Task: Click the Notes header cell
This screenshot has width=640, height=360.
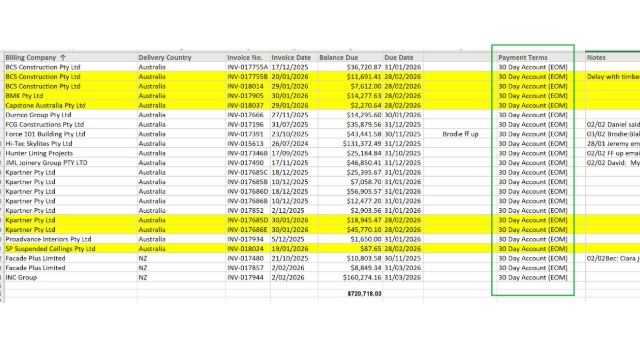Action: click(613, 58)
